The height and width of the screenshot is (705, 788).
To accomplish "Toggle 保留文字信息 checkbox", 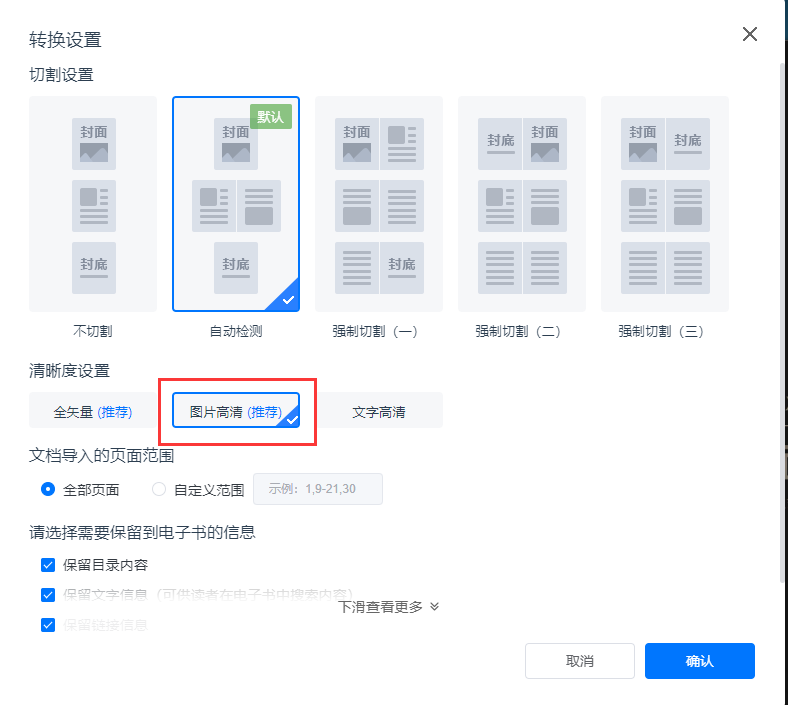I will tap(48, 595).
